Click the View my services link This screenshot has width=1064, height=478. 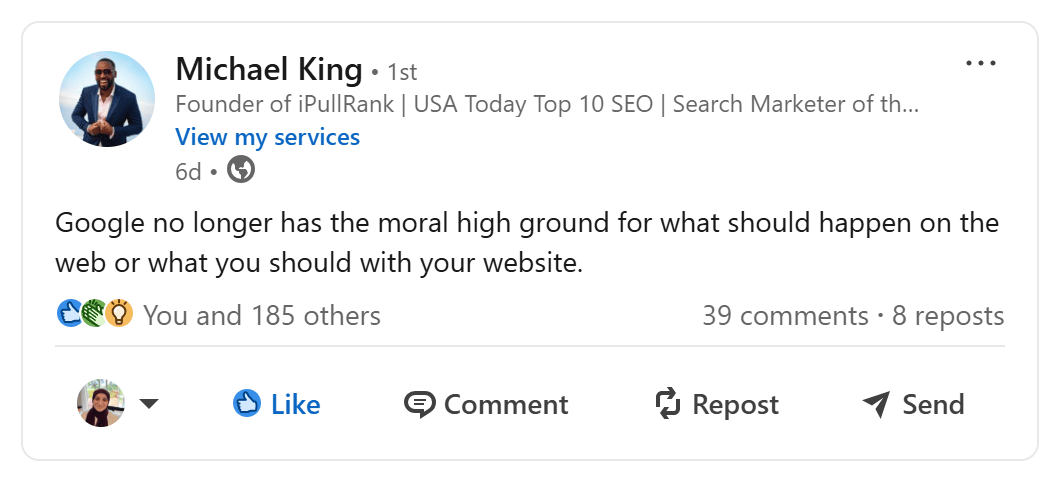267,137
